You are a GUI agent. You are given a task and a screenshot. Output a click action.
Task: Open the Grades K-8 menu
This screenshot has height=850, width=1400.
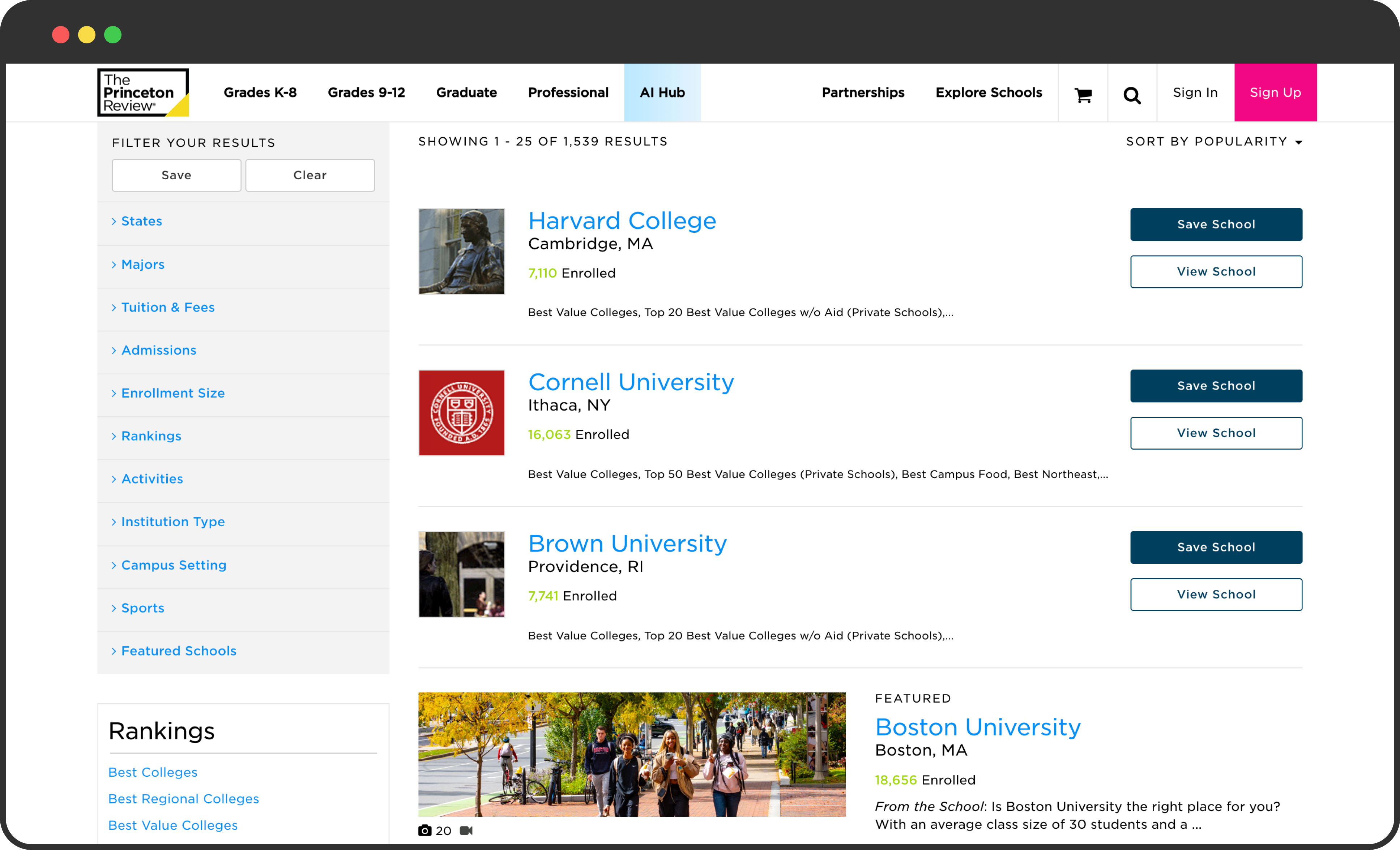click(x=260, y=93)
